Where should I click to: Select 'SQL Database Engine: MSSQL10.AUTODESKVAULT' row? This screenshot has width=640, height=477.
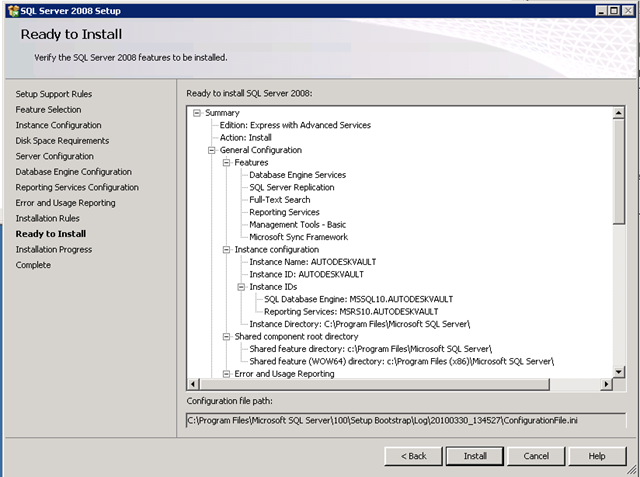tap(358, 299)
